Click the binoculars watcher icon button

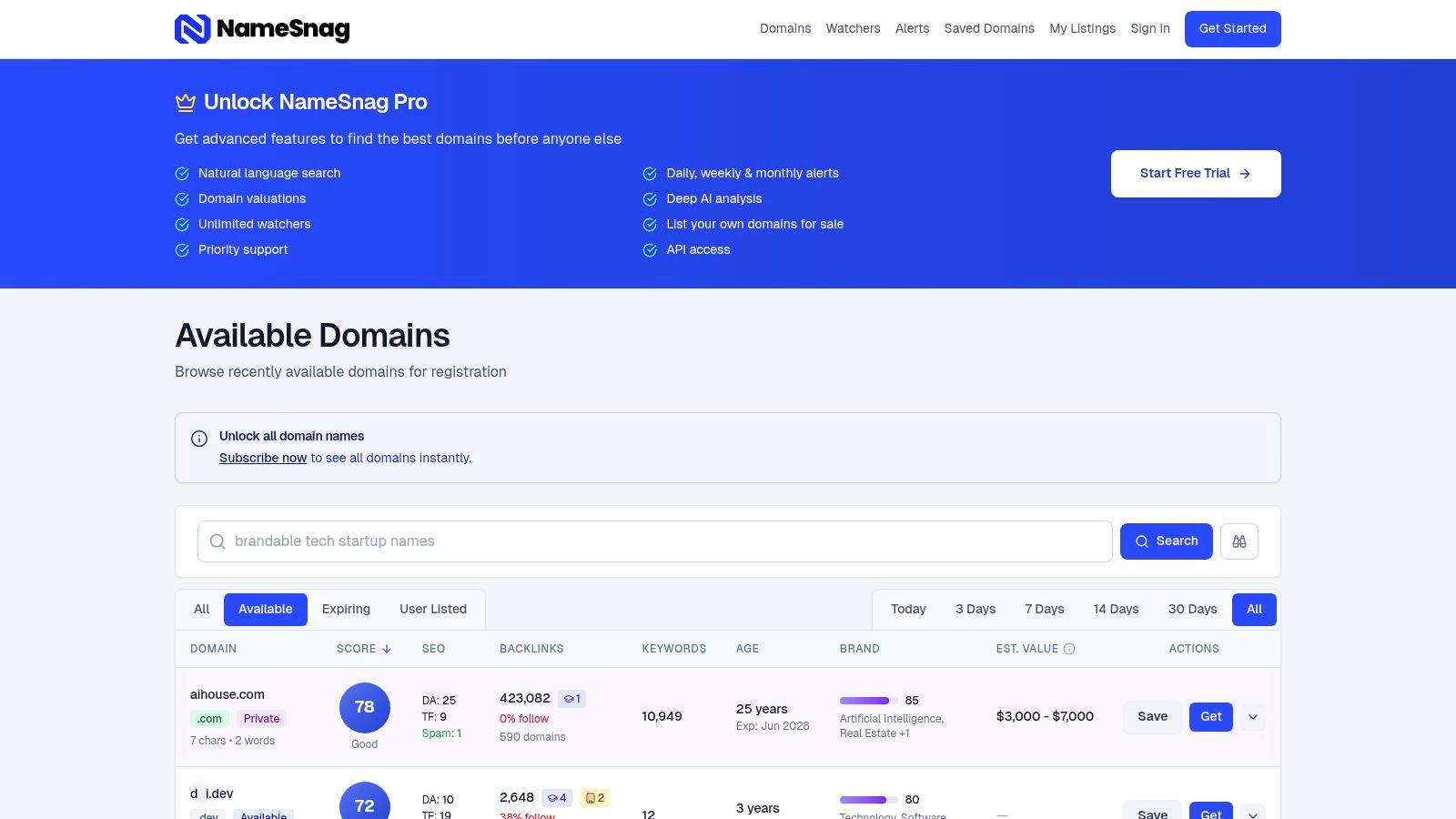(x=1239, y=541)
